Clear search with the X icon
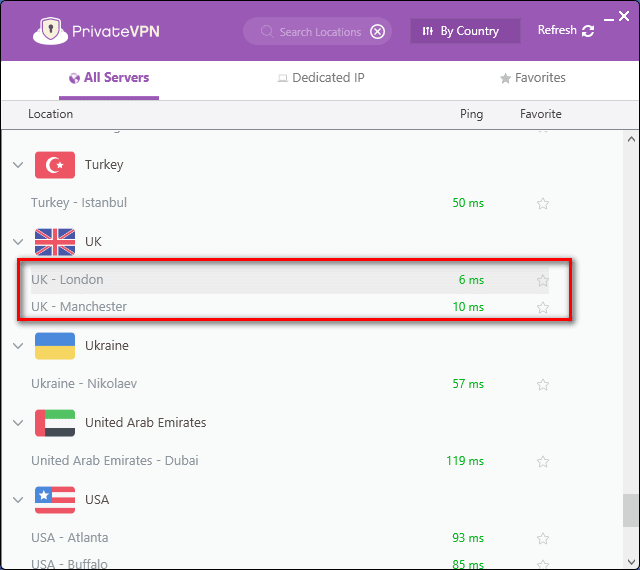Image resolution: width=640 pixels, height=570 pixels. point(377,31)
